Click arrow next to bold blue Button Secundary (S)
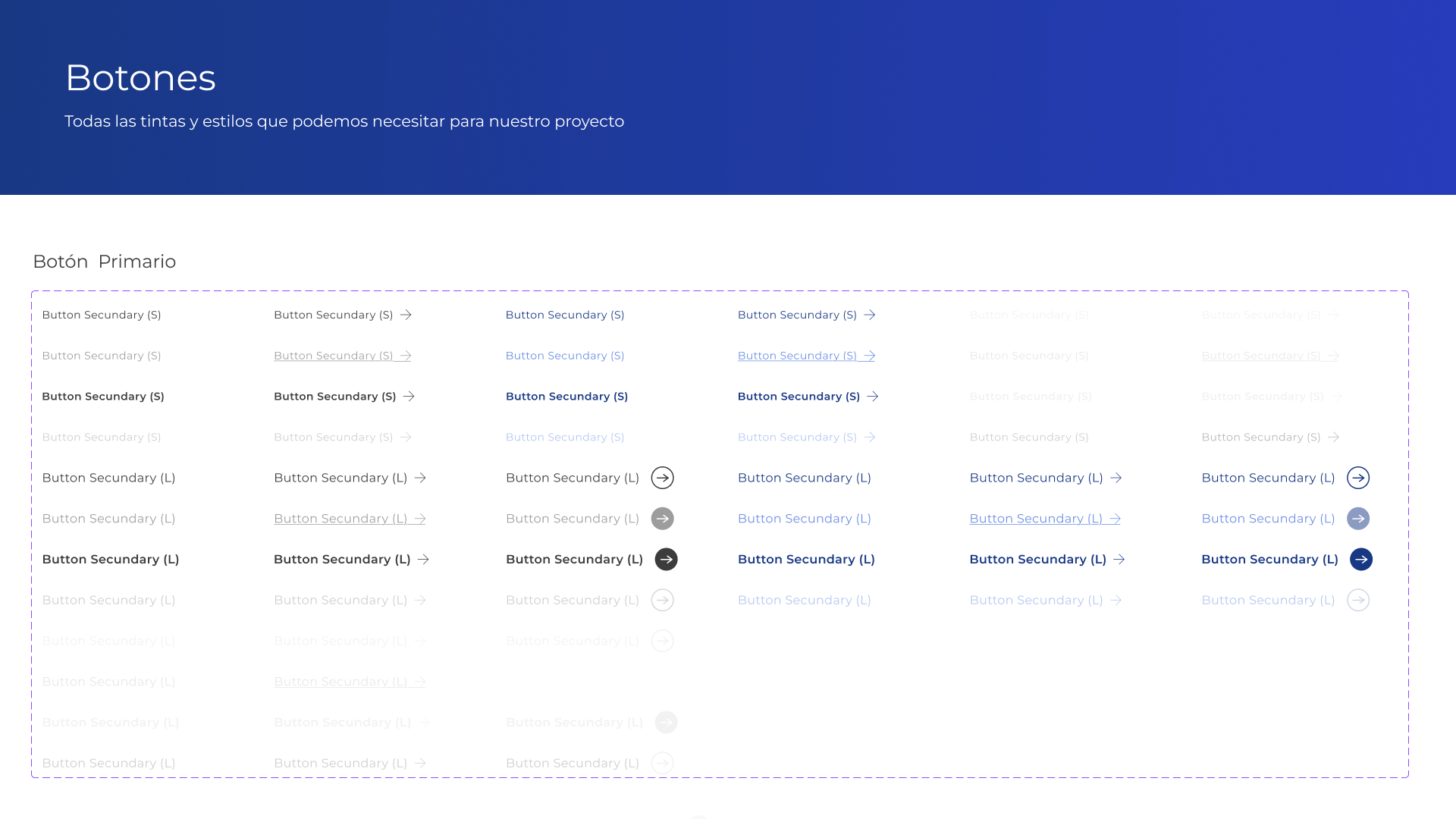The height and width of the screenshot is (819, 1456). [873, 397]
